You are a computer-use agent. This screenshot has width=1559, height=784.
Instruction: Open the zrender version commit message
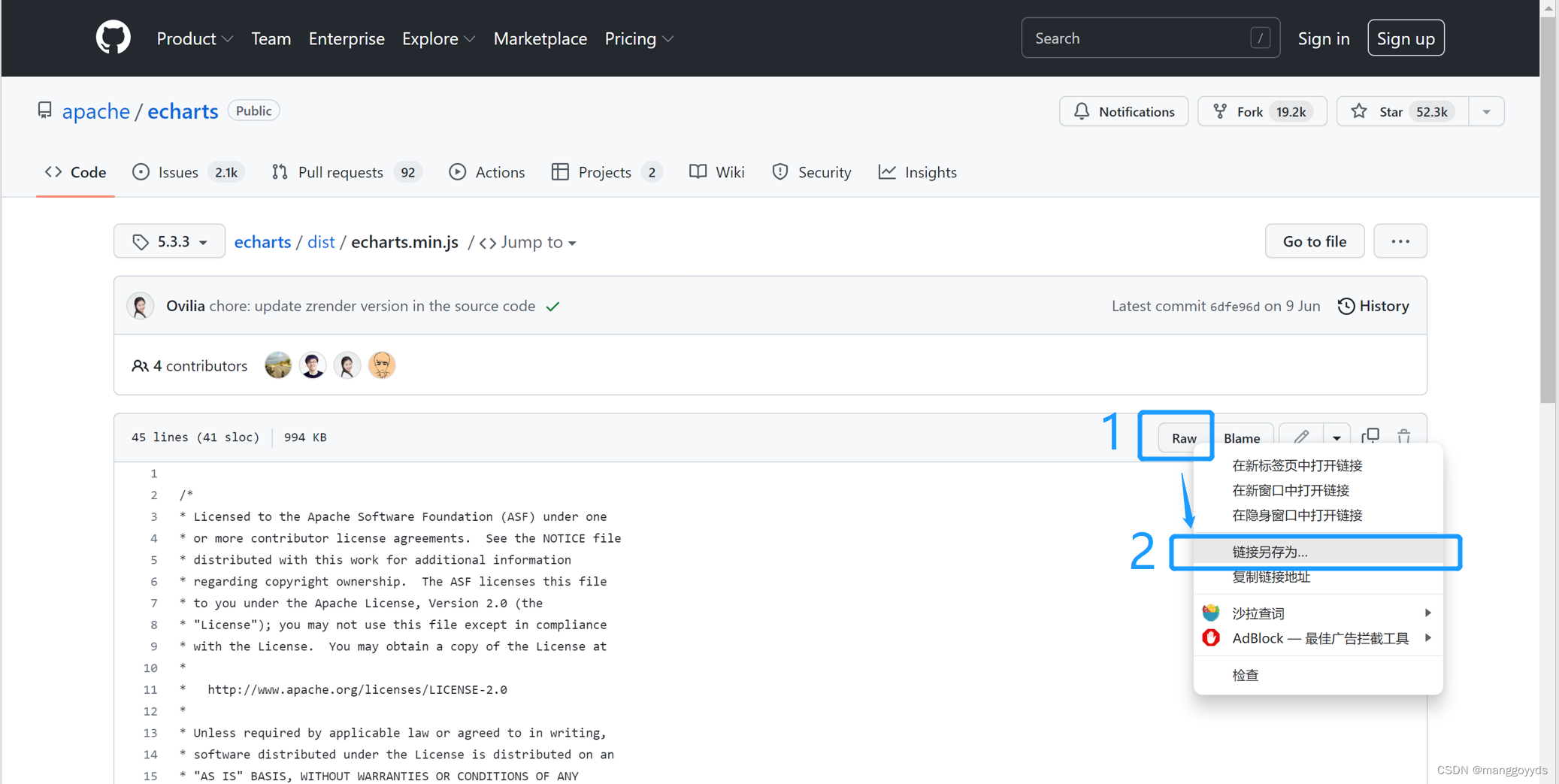372,306
